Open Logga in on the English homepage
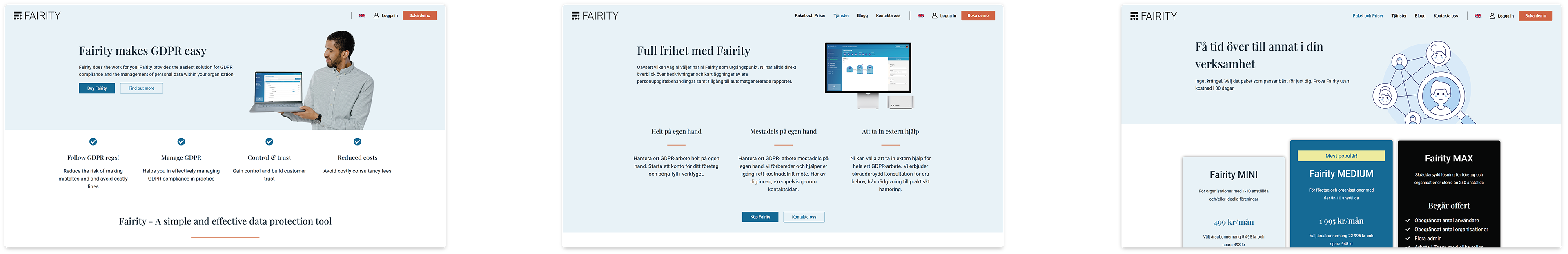The height and width of the screenshot is (254, 1568). tap(385, 16)
